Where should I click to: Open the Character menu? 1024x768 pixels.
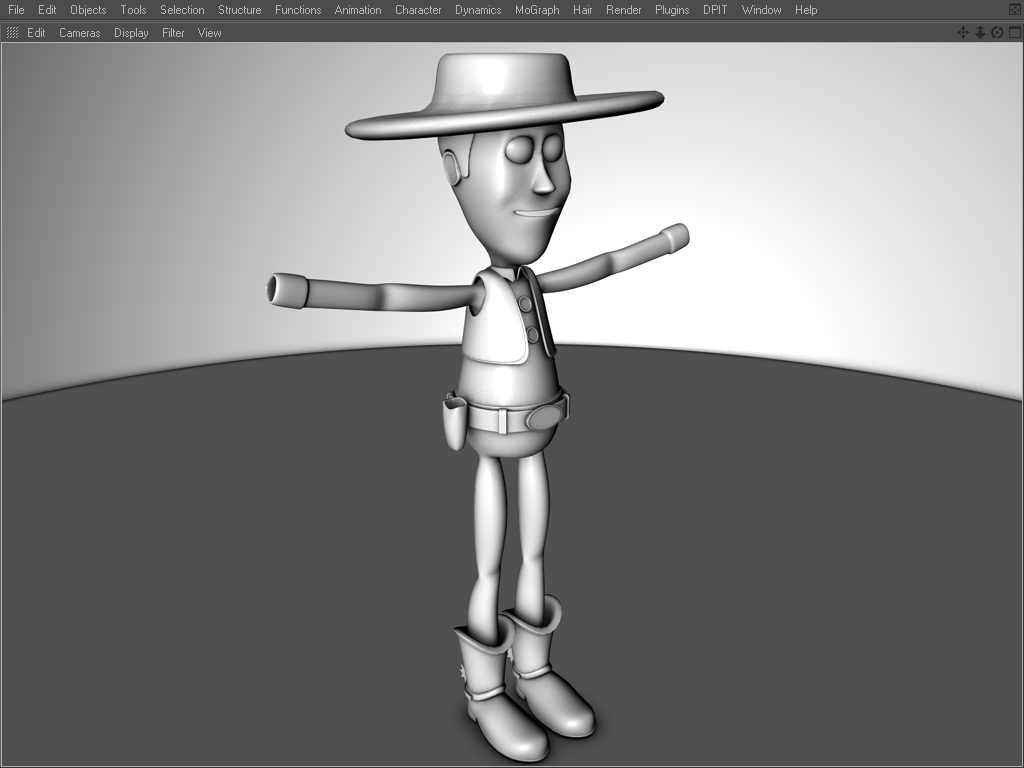pyautogui.click(x=418, y=10)
